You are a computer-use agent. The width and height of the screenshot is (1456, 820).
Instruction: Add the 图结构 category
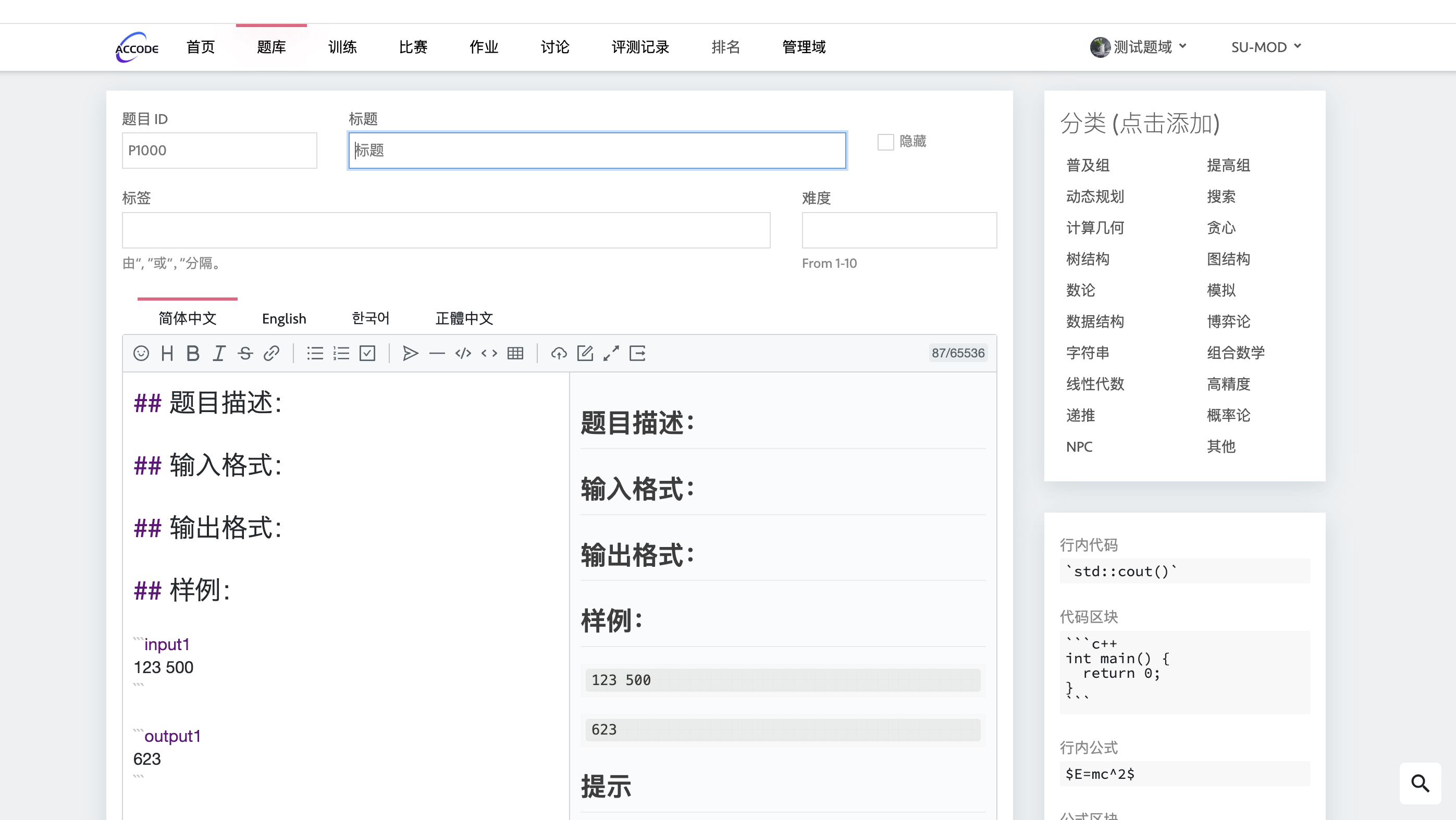pyautogui.click(x=1228, y=259)
